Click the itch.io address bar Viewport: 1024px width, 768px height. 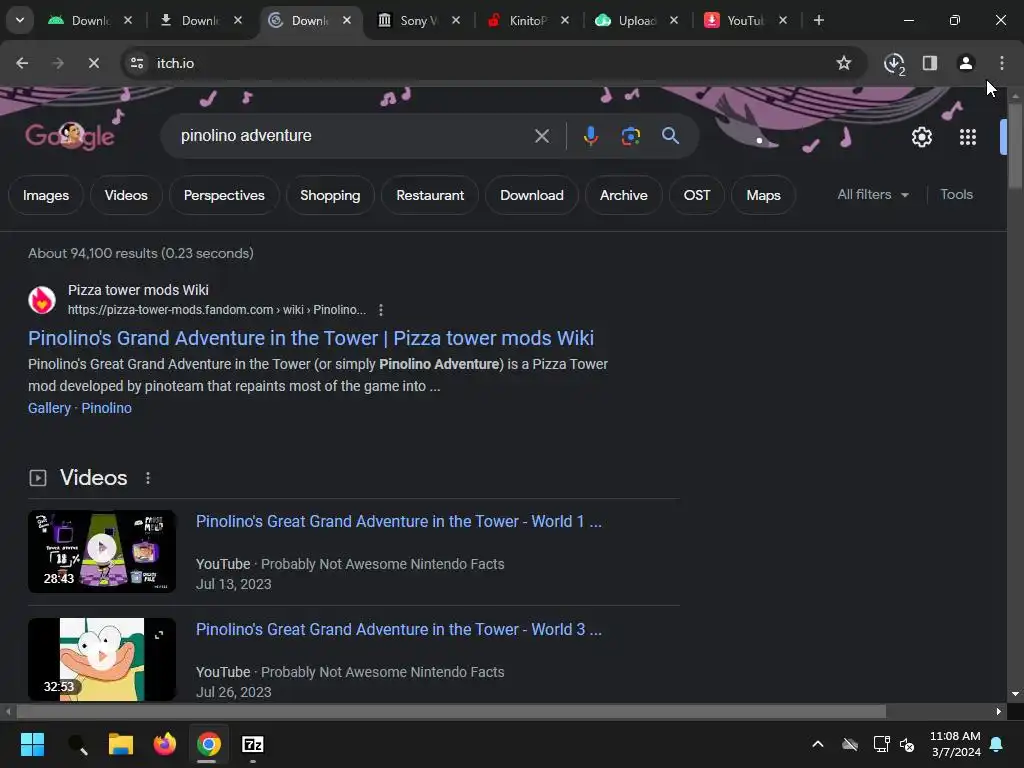click(483, 63)
